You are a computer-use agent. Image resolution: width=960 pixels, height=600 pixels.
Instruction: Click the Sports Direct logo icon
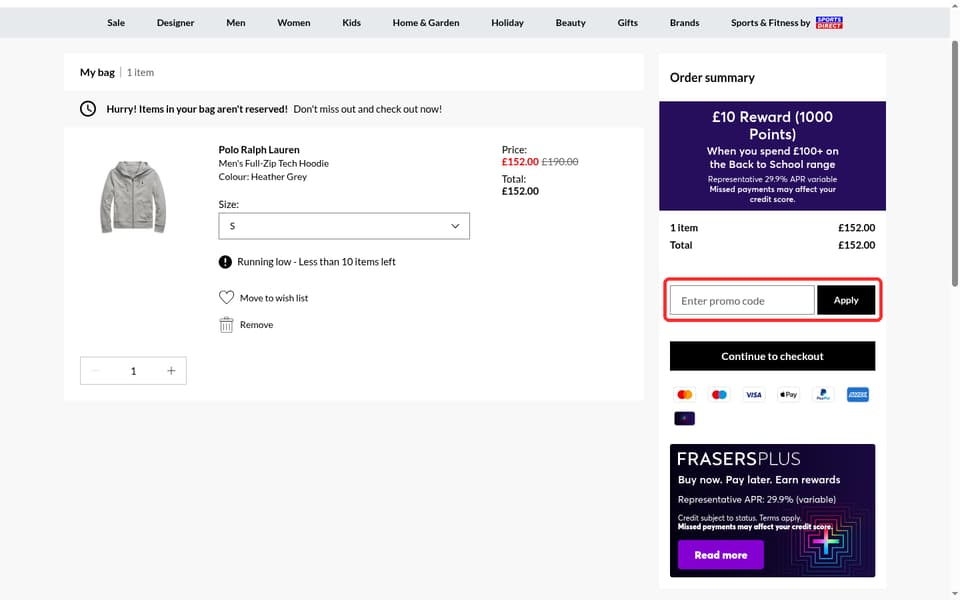(829, 23)
